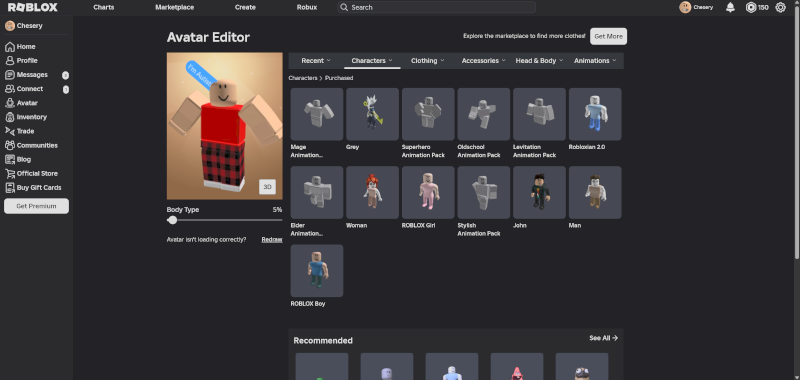Click the Purchased breadcrumb text

(339, 78)
